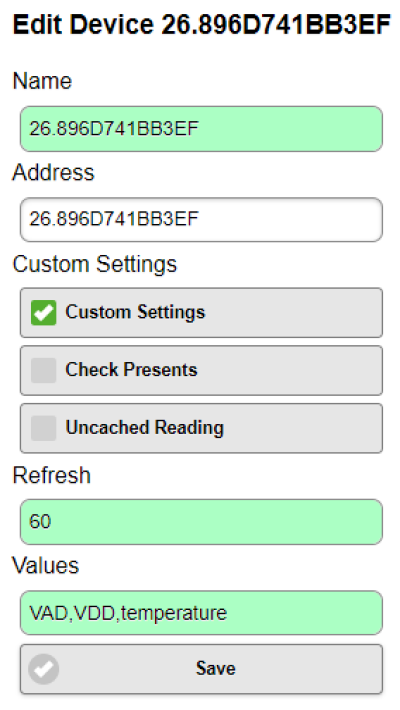Focus the Address text field

201,220
